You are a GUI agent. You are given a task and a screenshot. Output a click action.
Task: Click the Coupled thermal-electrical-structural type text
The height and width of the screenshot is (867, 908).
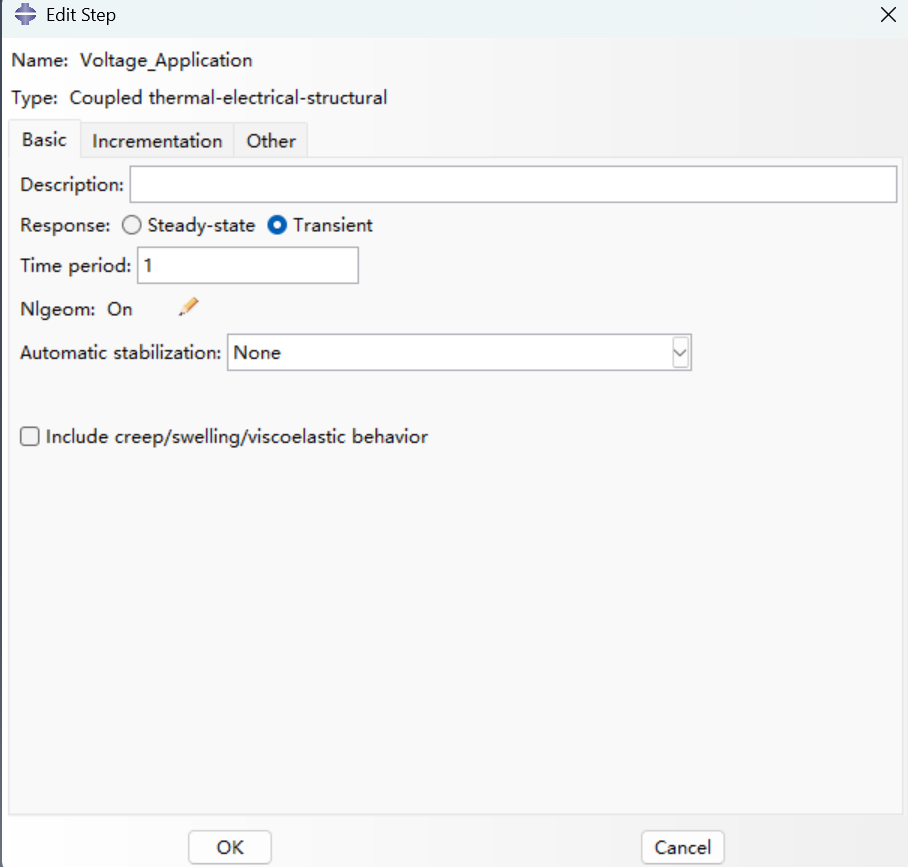click(228, 97)
